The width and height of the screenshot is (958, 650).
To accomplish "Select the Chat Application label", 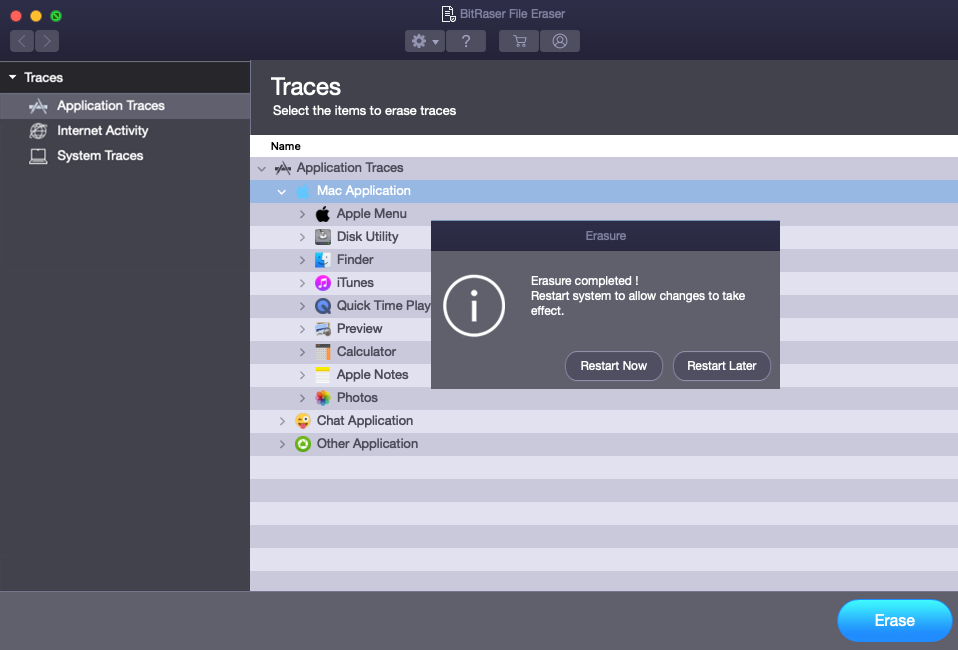I will pos(365,421).
